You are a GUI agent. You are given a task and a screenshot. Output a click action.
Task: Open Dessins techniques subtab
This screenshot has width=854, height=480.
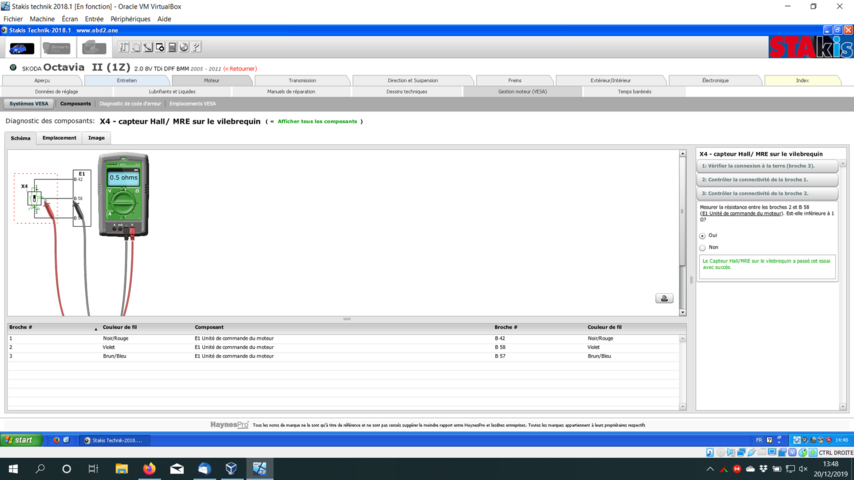pos(407,92)
